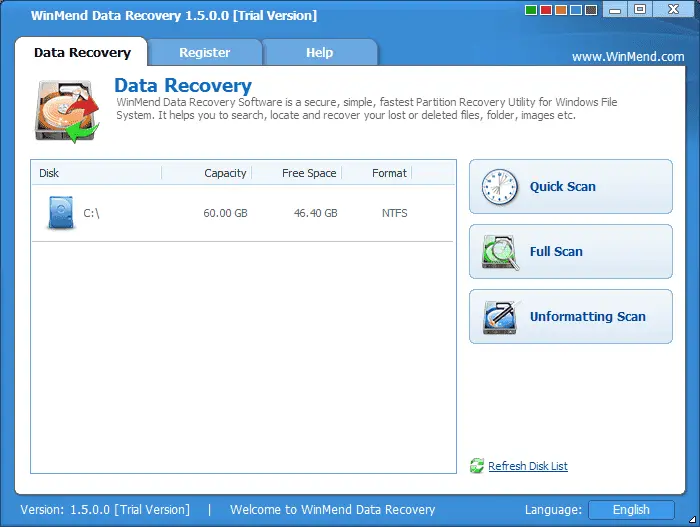Select the red theme color swatch

[x=546, y=10]
